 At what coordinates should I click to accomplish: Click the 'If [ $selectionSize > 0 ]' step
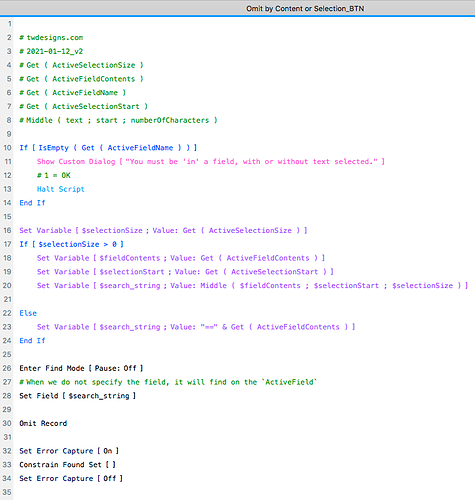click(x=71, y=244)
